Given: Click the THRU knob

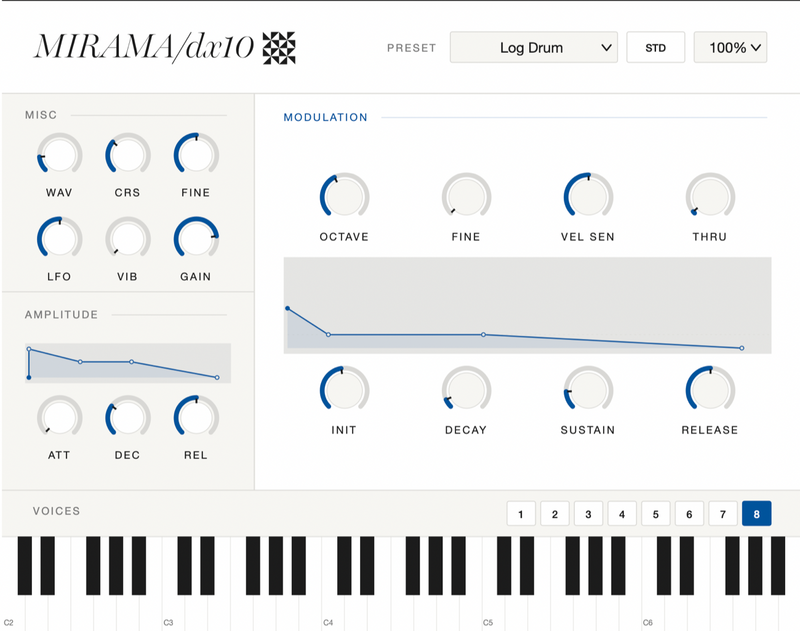Looking at the screenshot, I should pyautogui.click(x=710, y=197).
